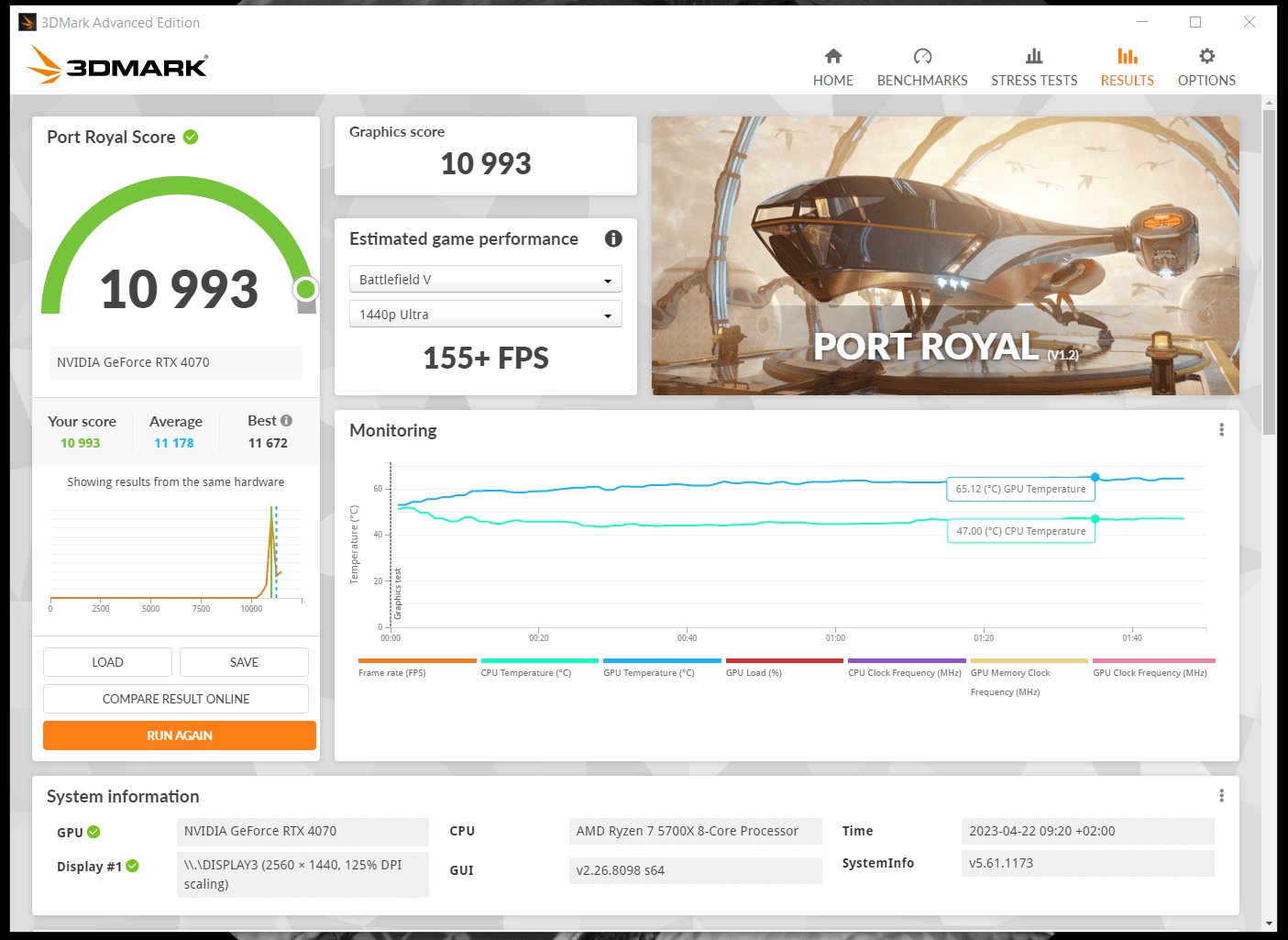1288x940 pixels.
Task: Click the vertical scrollbar thumb
Action: tap(1269, 271)
